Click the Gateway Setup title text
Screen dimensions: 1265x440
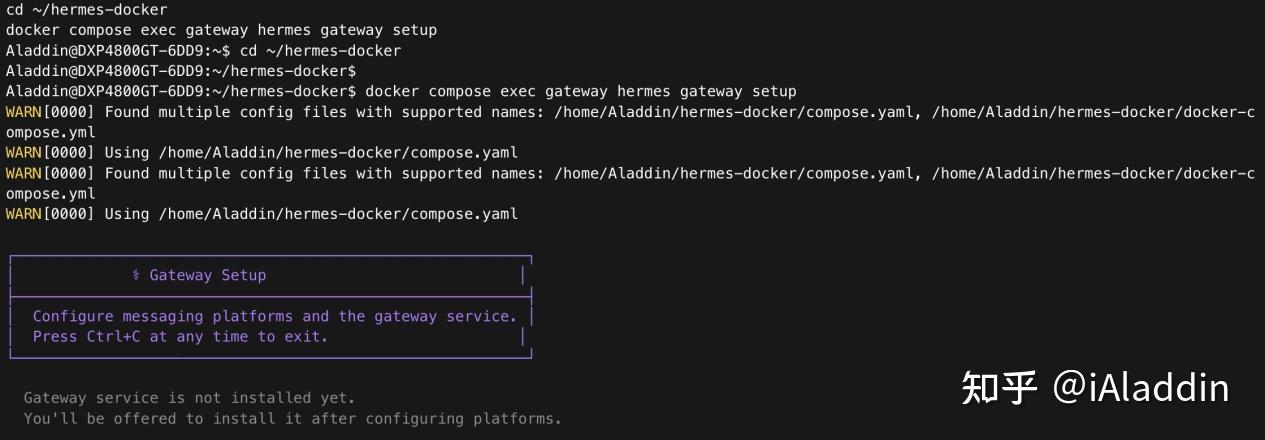point(208,275)
